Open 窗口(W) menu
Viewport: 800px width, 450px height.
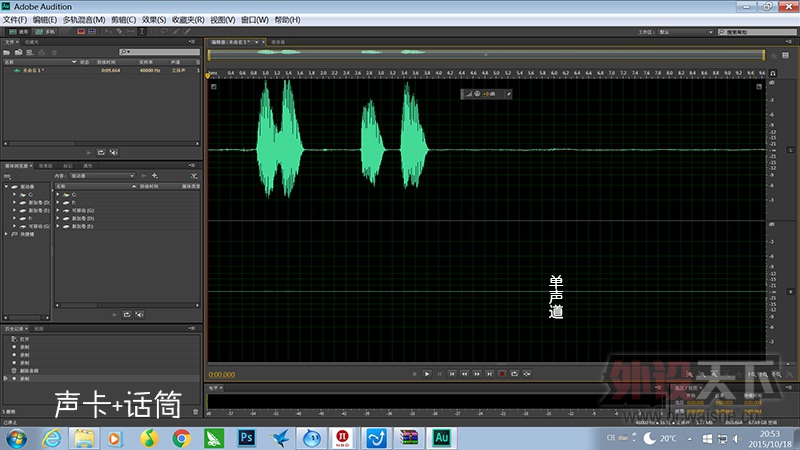(x=255, y=20)
